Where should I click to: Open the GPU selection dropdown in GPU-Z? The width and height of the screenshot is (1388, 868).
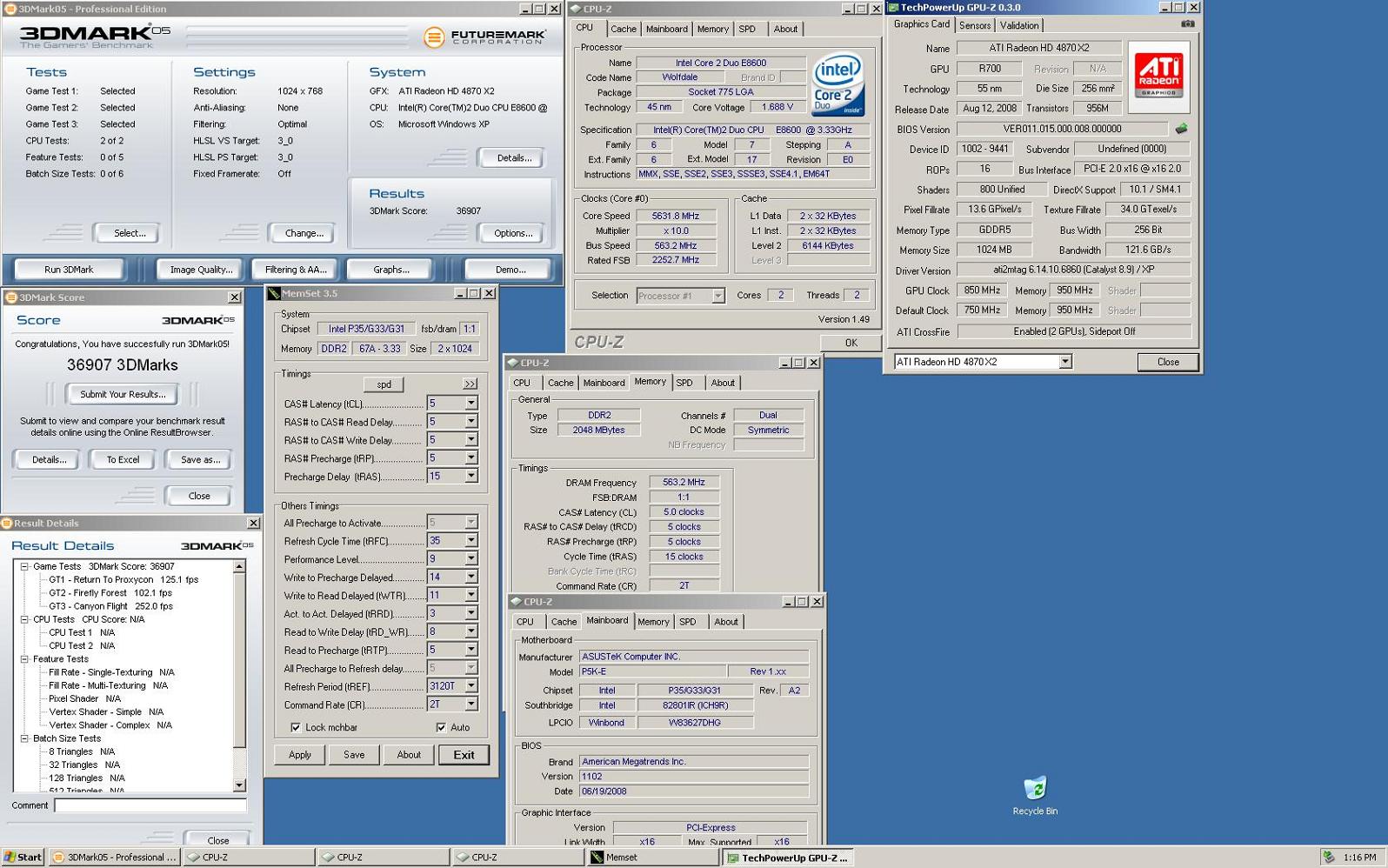1064,362
